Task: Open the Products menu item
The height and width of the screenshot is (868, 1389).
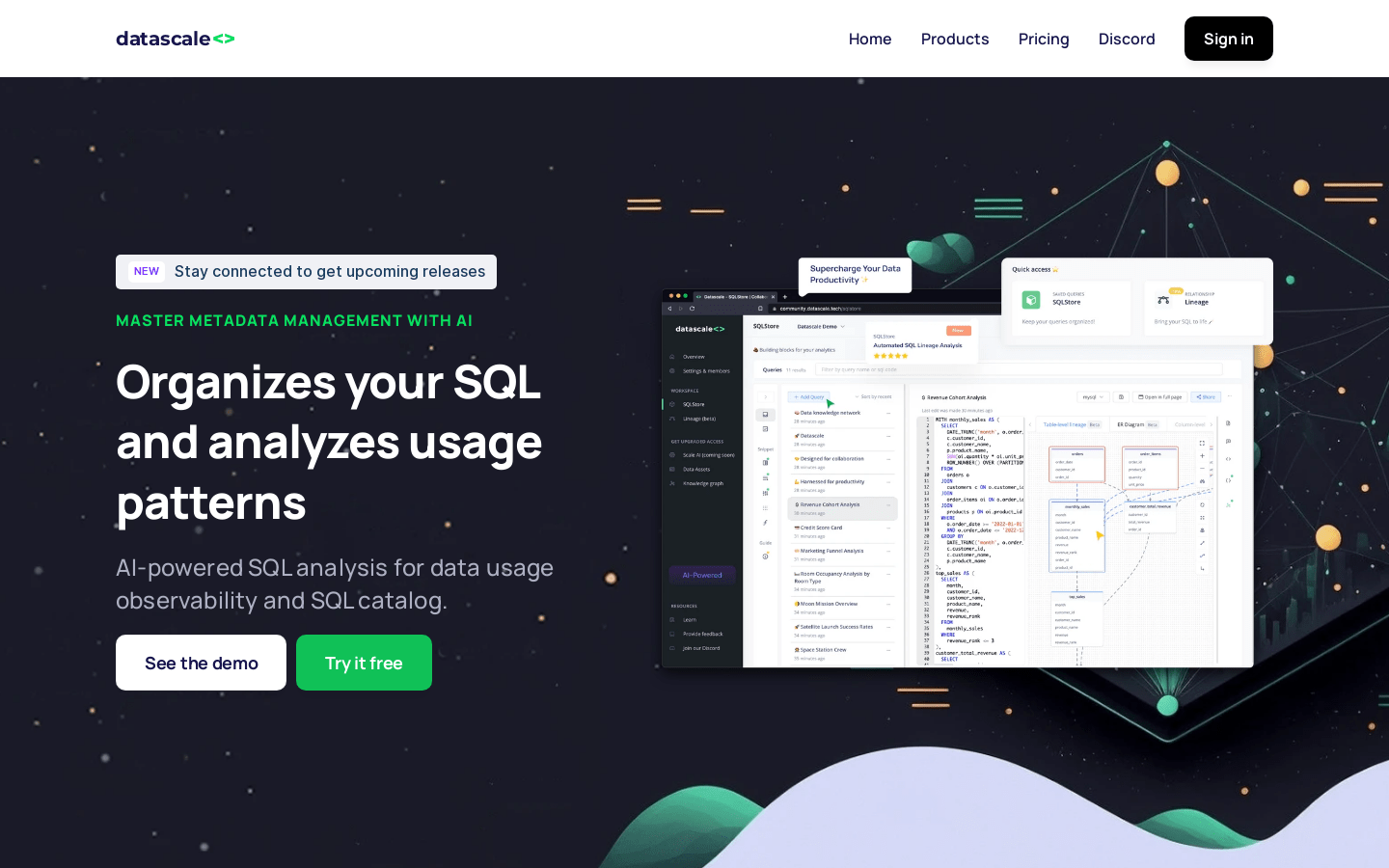Action: 955,39
